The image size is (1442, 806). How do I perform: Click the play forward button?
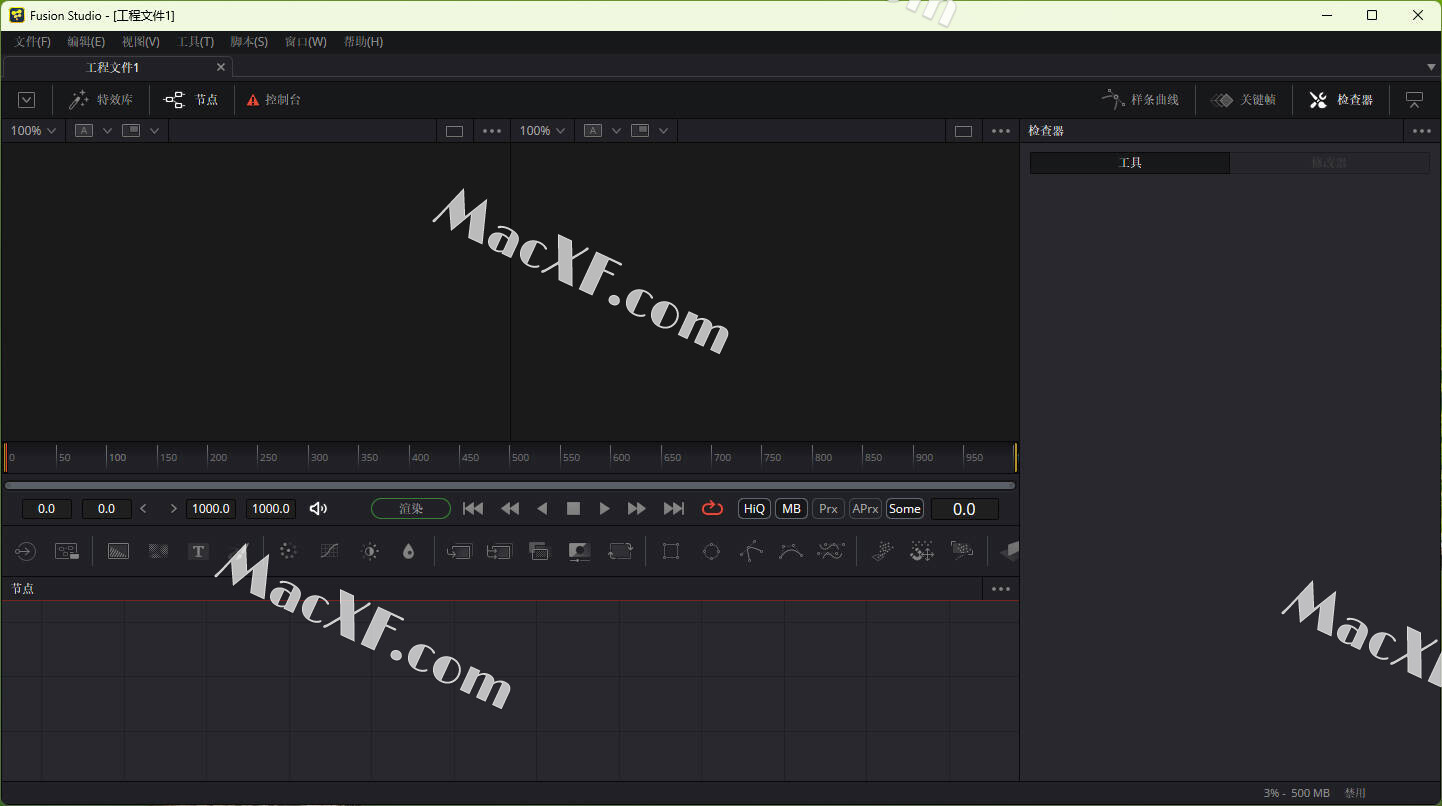tap(604, 509)
